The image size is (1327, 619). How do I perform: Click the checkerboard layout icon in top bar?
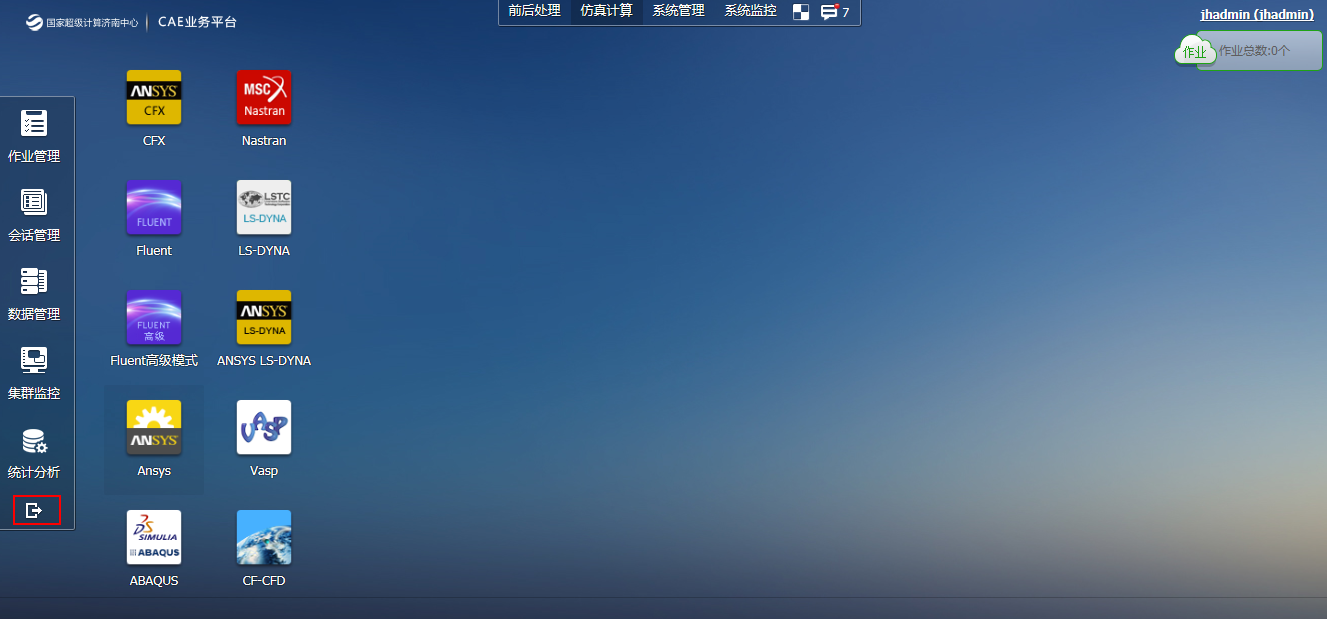[801, 12]
